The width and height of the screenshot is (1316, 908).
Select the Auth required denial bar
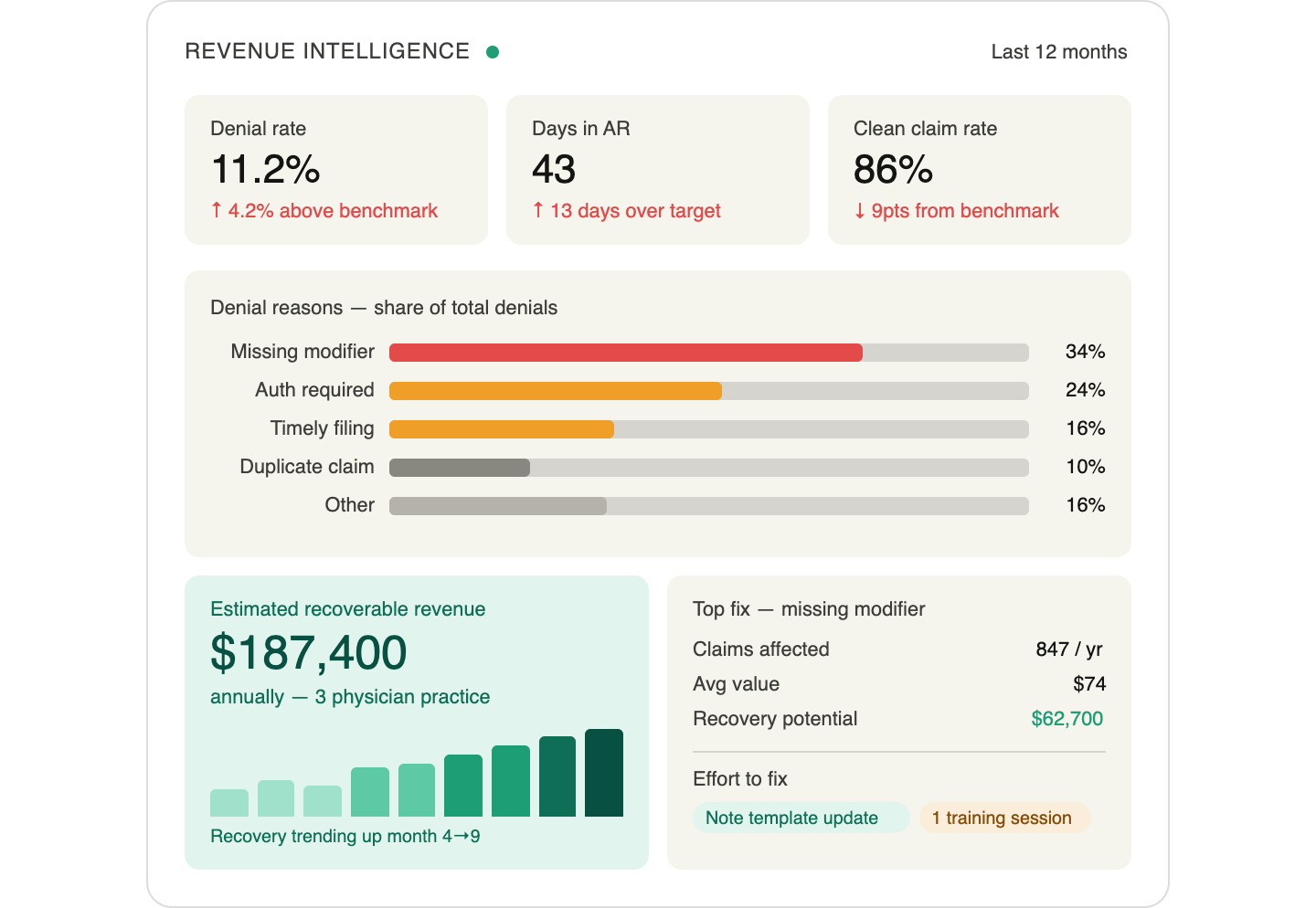coord(555,390)
